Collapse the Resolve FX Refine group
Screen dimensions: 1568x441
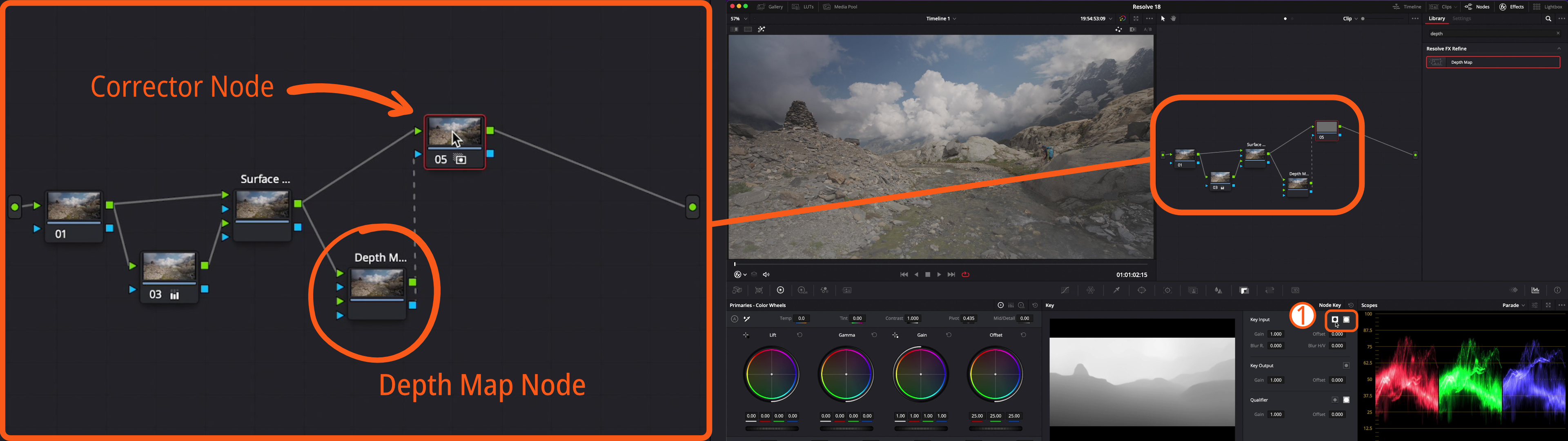coord(1559,49)
